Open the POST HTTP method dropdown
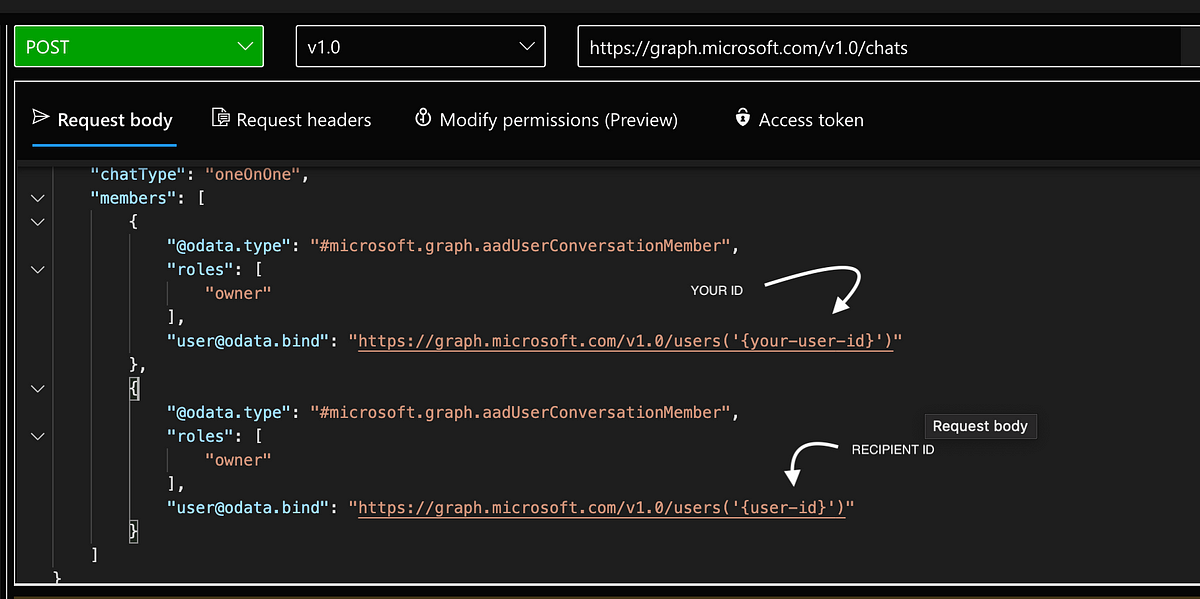The width and height of the screenshot is (1200, 599). 139,46
